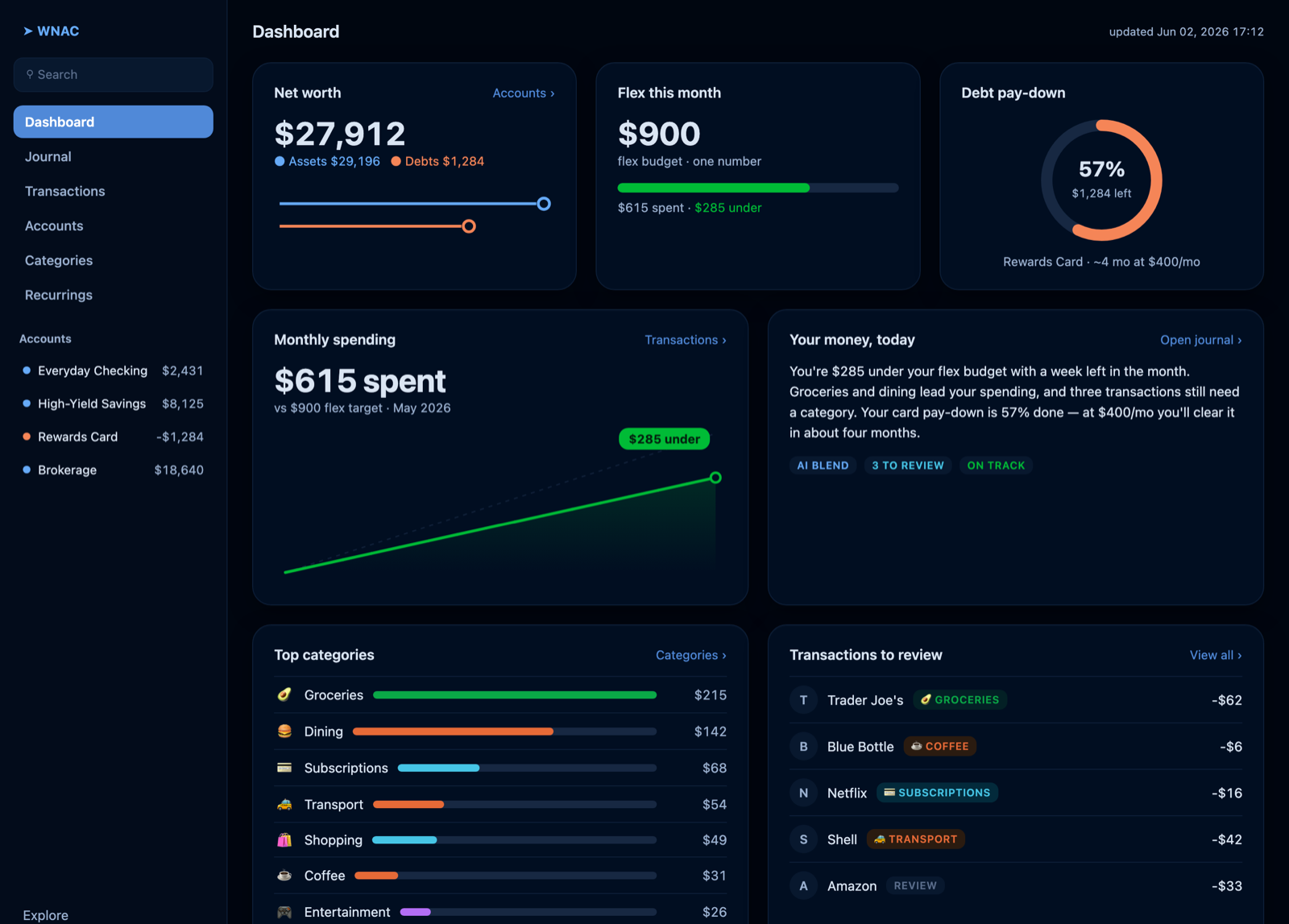Click the ON TRACK tag
Image resolution: width=1289 pixels, height=924 pixels.
(996, 466)
